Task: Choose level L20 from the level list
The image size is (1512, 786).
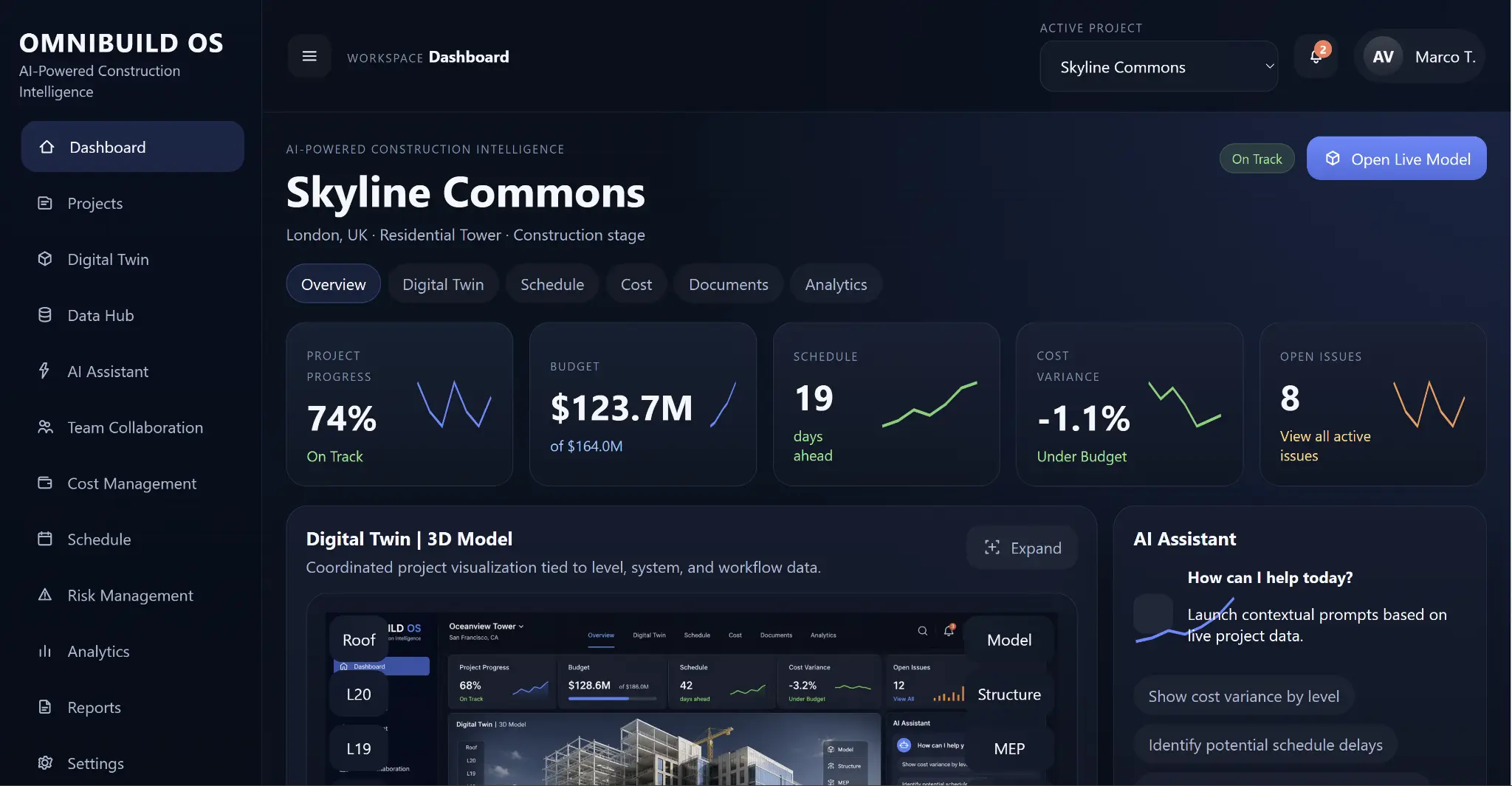Action: coord(358,694)
